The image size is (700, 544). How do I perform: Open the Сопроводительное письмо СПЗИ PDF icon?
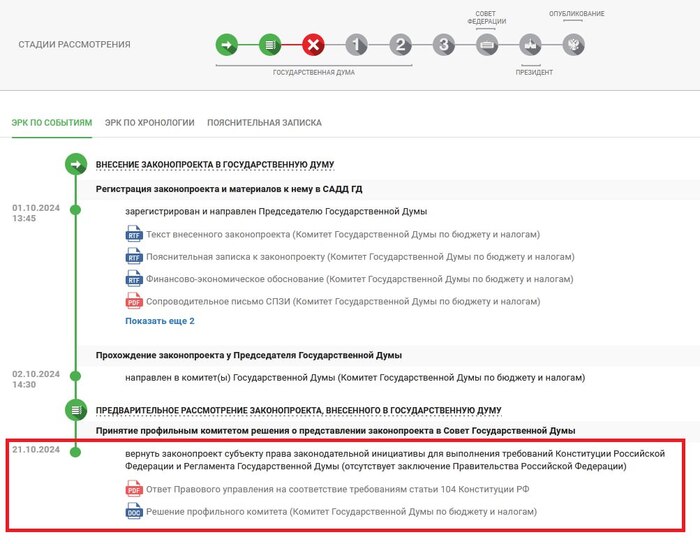pos(134,301)
